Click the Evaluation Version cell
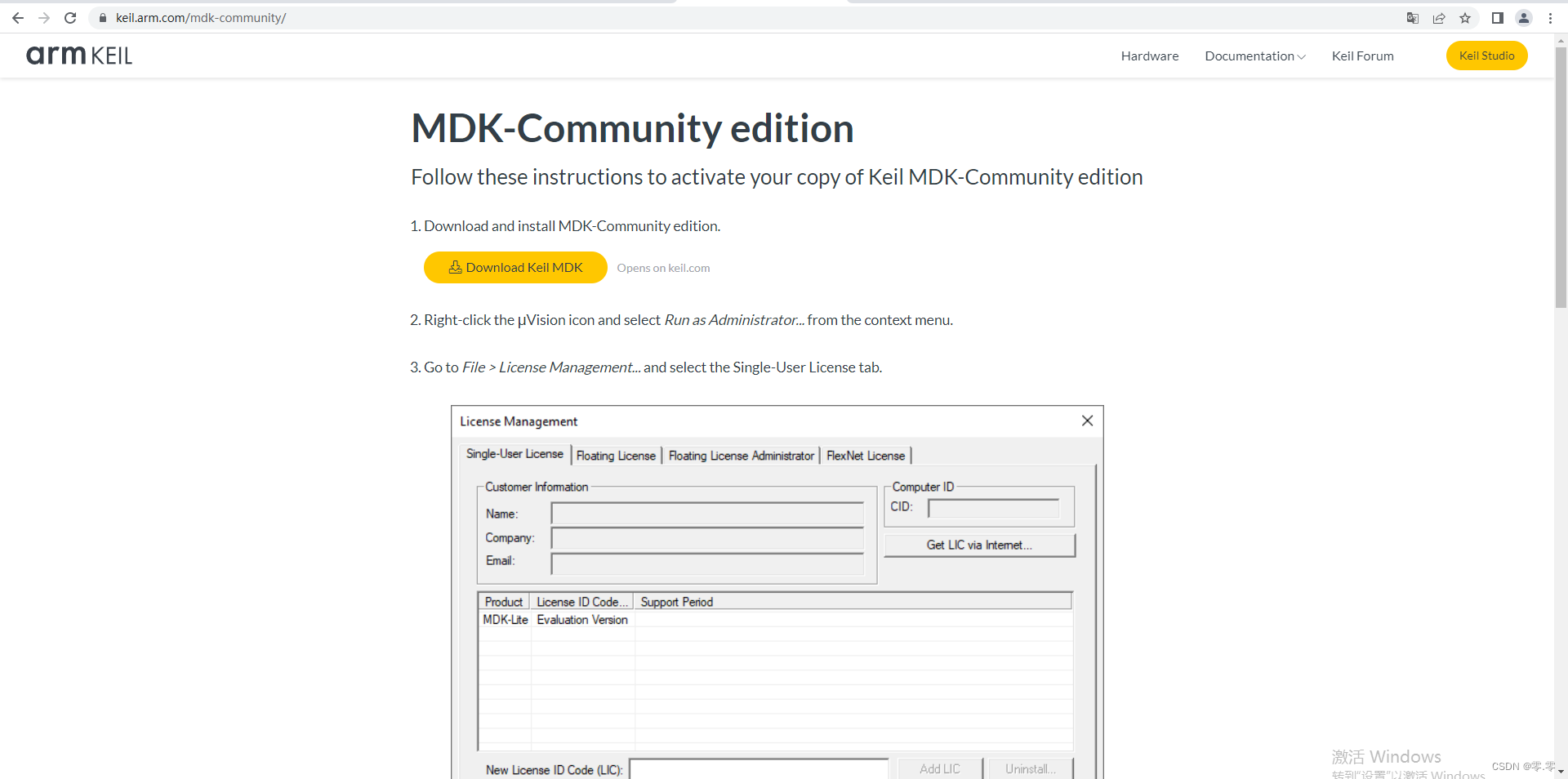Image resolution: width=1568 pixels, height=779 pixels. (582, 620)
